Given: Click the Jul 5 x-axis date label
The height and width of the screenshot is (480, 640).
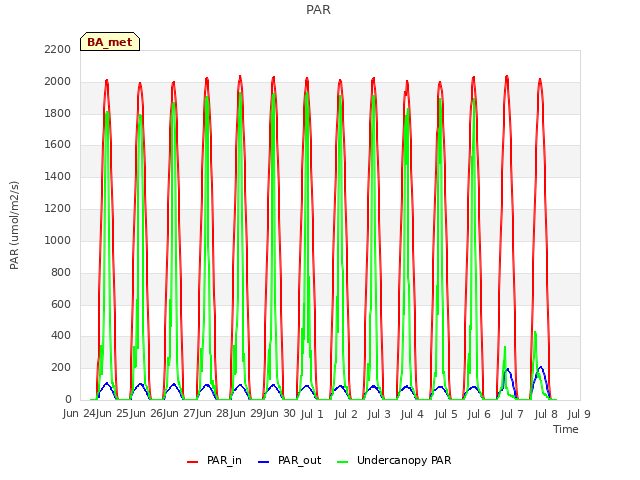Looking at the screenshot, I should (x=446, y=414).
